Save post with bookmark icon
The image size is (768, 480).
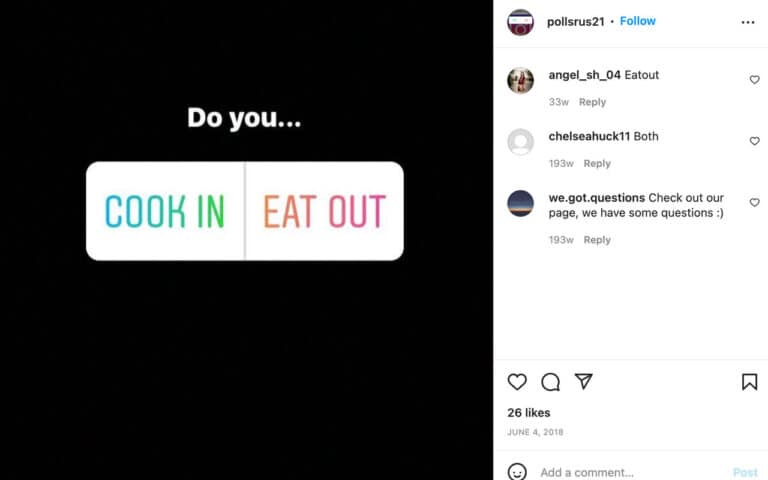(749, 382)
